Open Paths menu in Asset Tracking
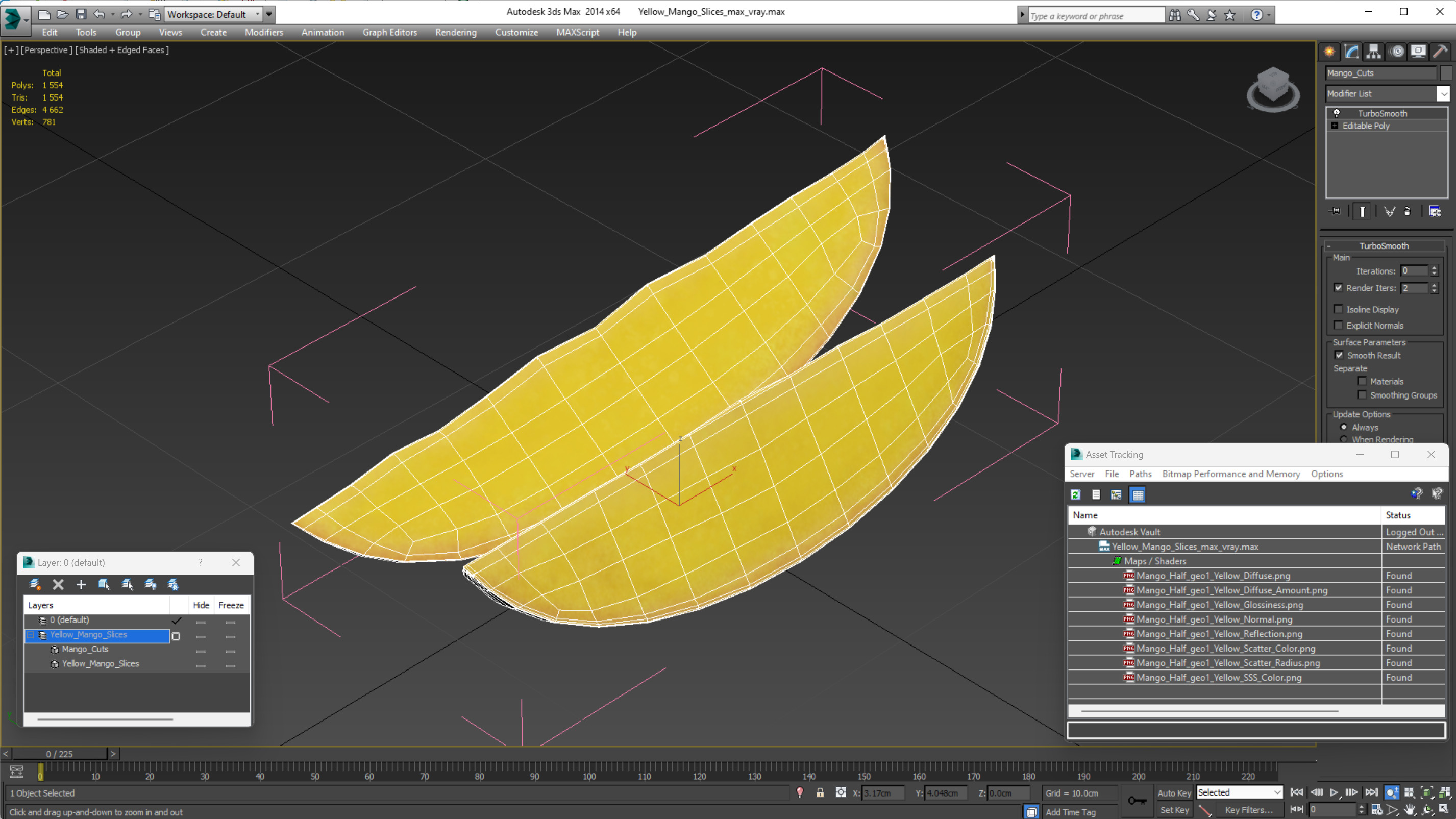 (1140, 474)
